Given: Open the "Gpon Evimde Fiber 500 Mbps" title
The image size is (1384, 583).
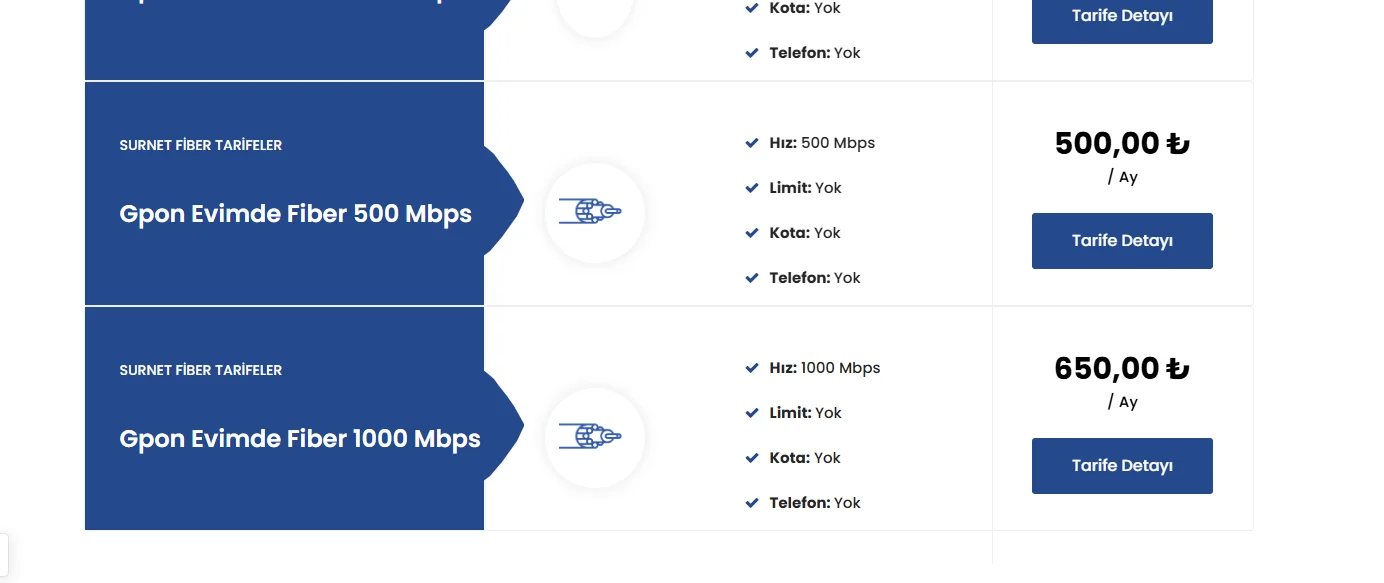Looking at the screenshot, I should (x=295, y=214).
